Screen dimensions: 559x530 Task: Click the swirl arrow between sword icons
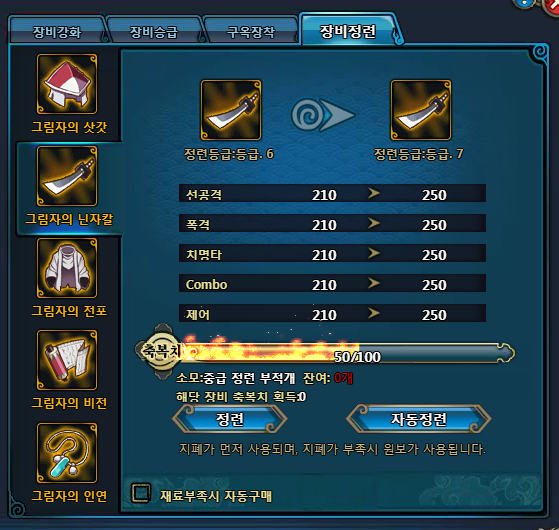click(x=323, y=114)
